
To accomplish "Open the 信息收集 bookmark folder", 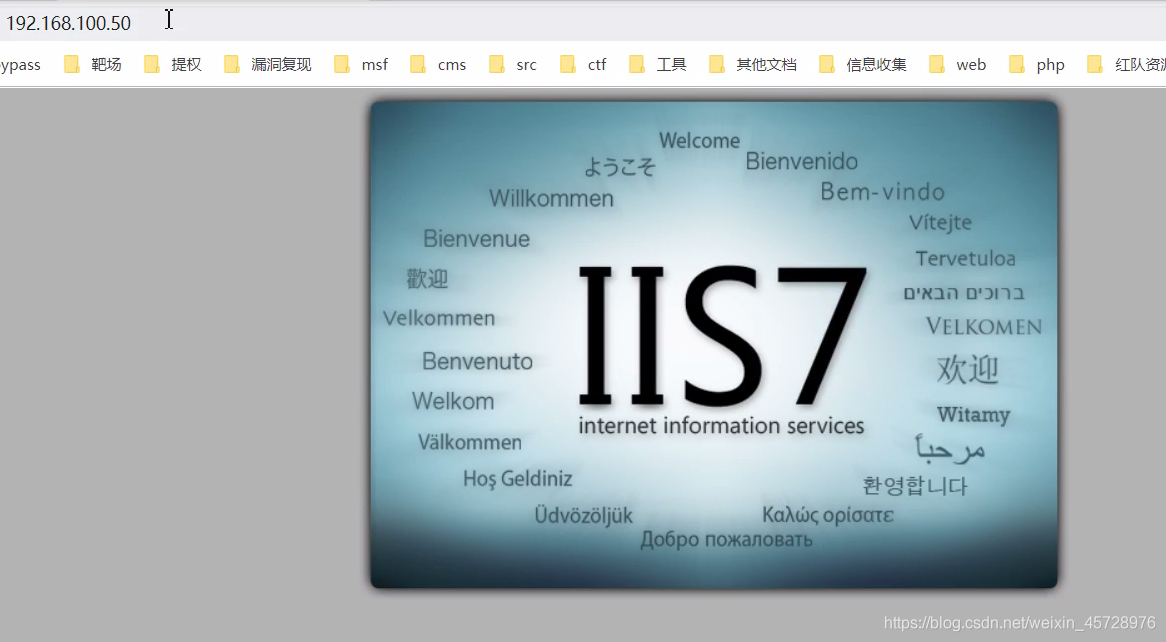I will [x=863, y=65].
